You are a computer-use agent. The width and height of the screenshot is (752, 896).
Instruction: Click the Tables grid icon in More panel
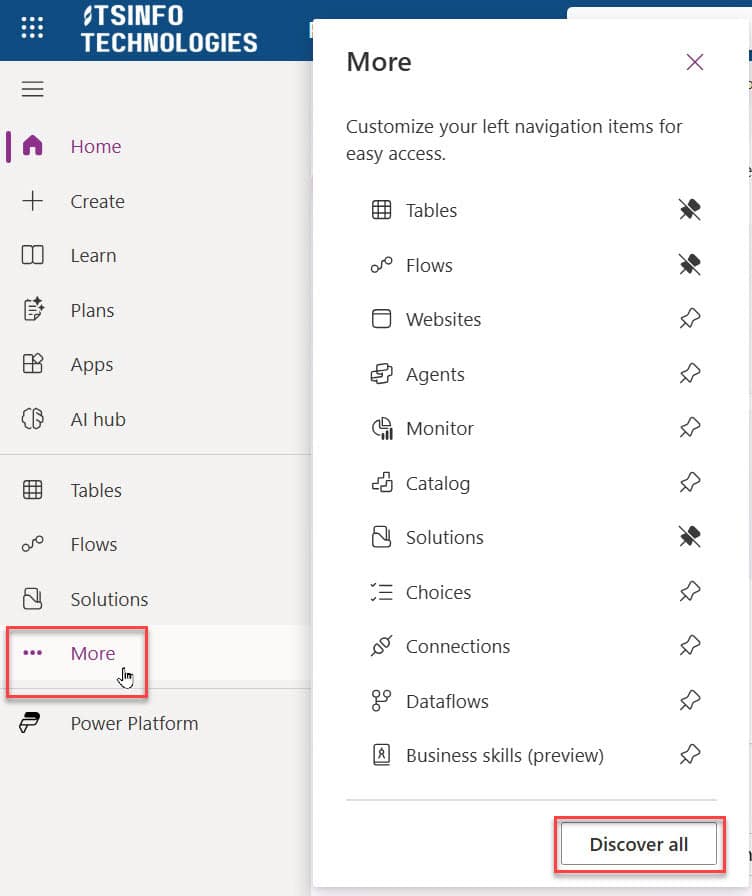(x=381, y=210)
